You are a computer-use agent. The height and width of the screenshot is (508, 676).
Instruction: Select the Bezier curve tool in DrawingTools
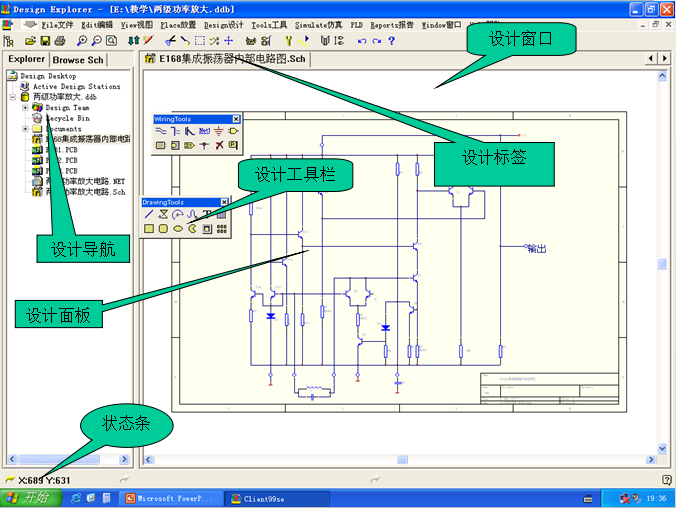tap(192, 214)
